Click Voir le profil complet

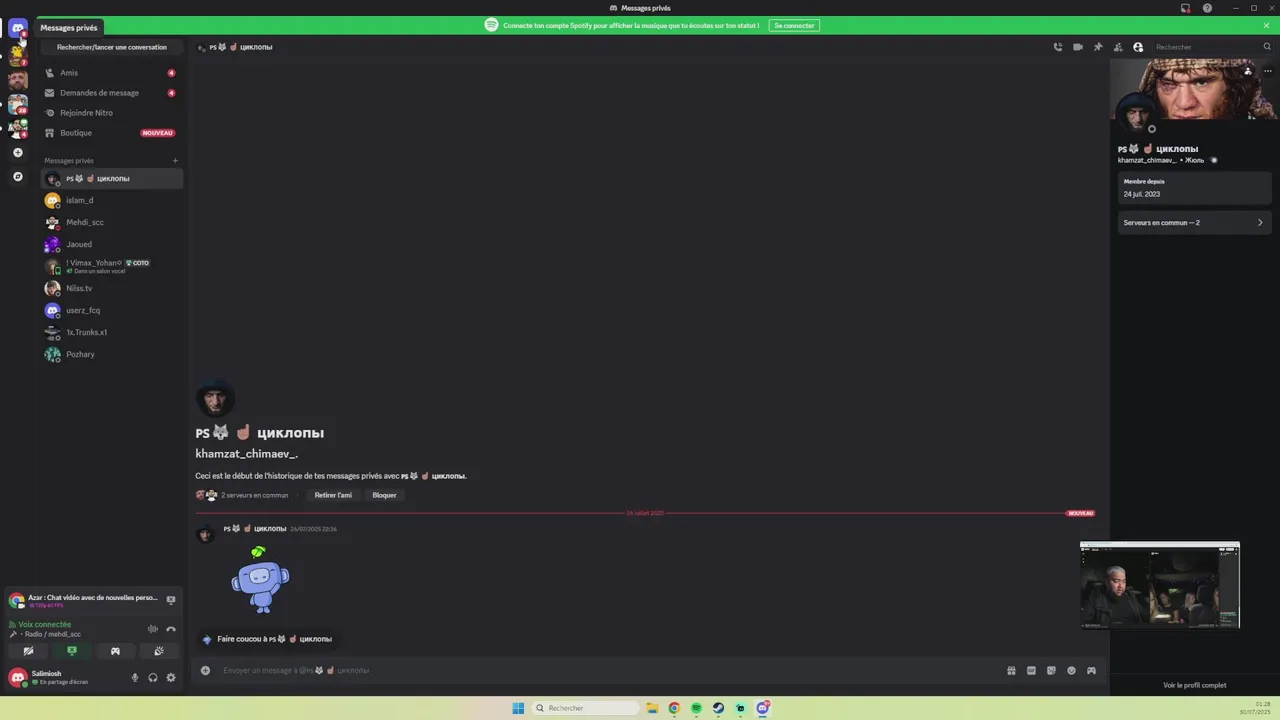click(x=1194, y=685)
